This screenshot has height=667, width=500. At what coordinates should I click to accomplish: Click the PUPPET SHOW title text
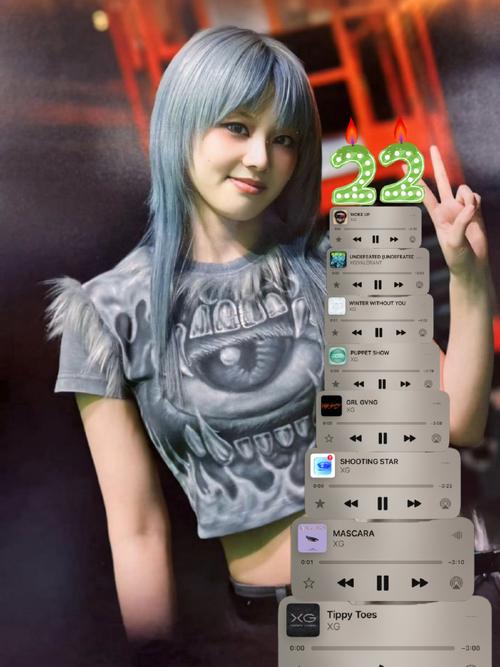tap(369, 352)
